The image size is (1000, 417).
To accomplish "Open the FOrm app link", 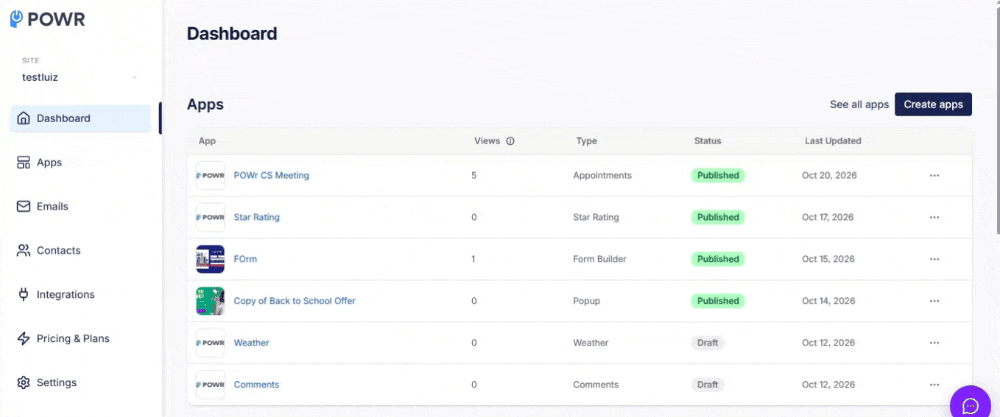I will pyautogui.click(x=246, y=260).
